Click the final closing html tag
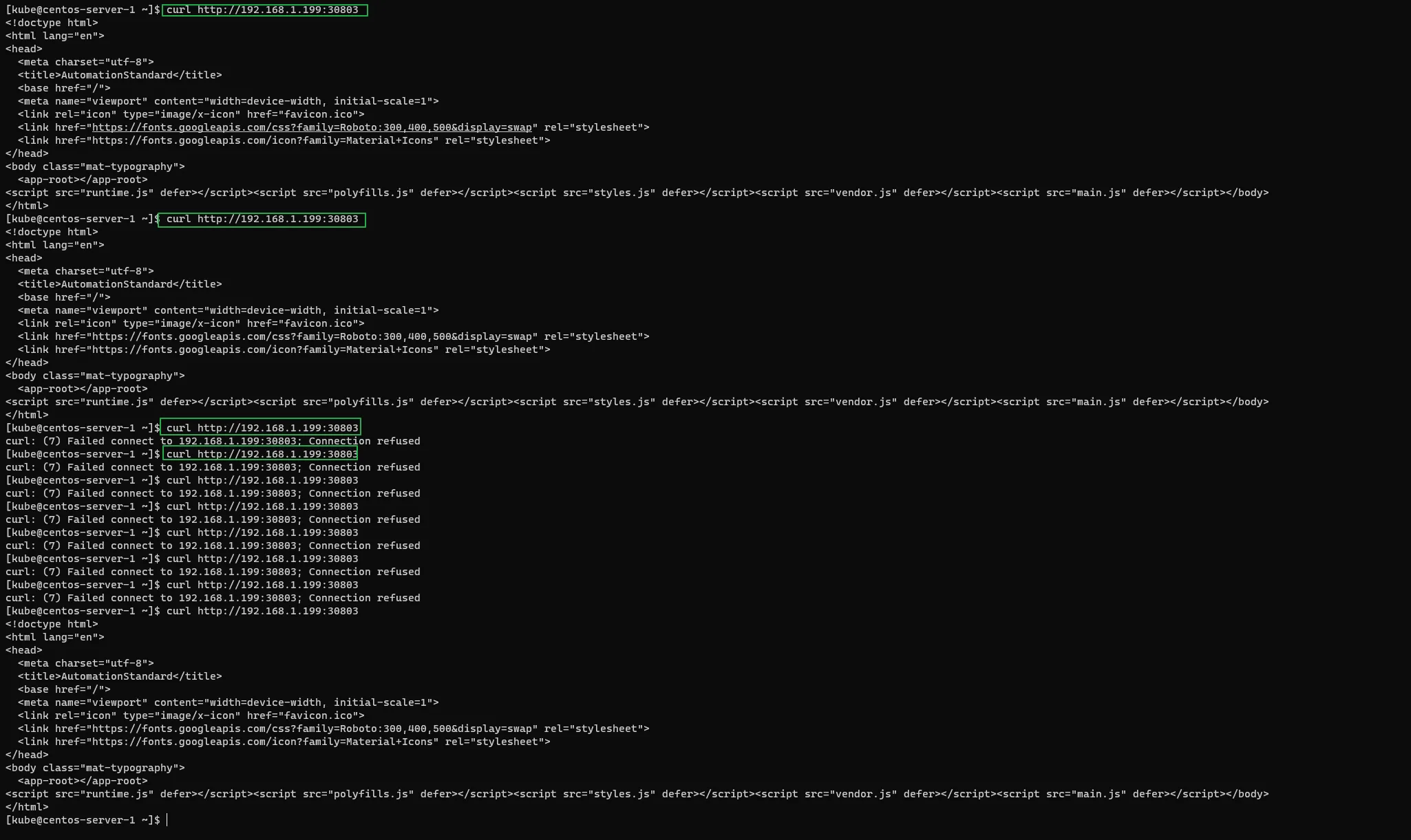1411x840 pixels. pos(27,807)
